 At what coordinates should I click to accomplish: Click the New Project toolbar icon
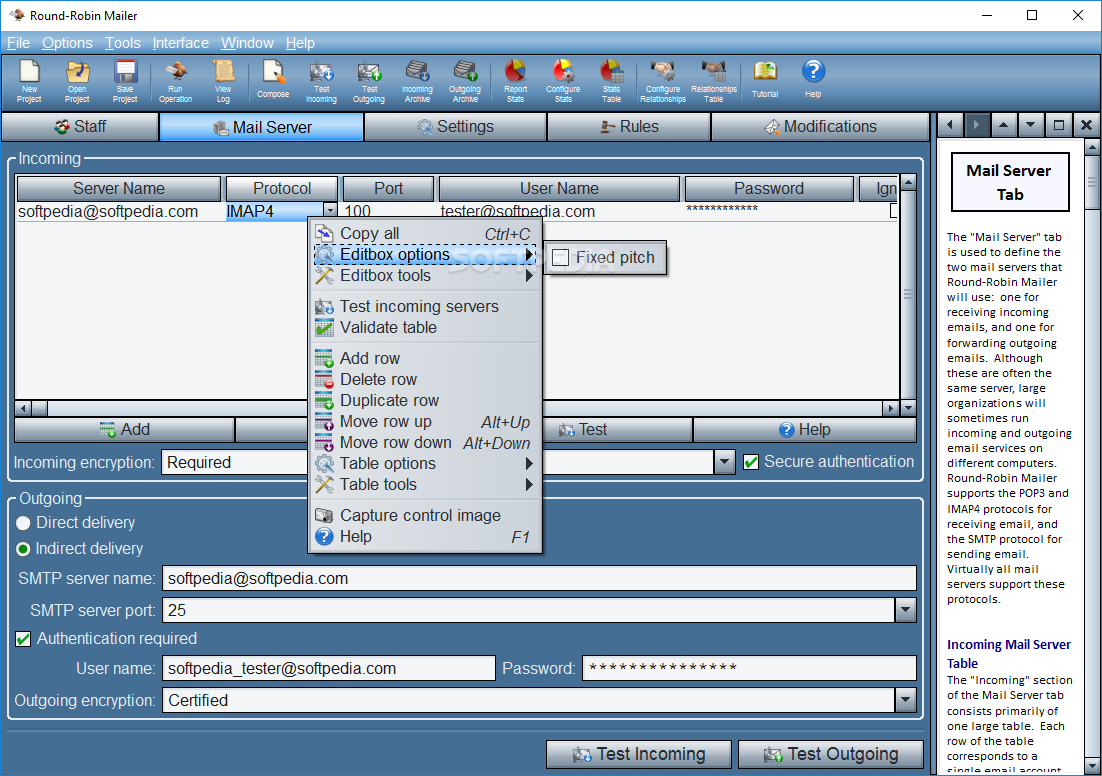30,82
